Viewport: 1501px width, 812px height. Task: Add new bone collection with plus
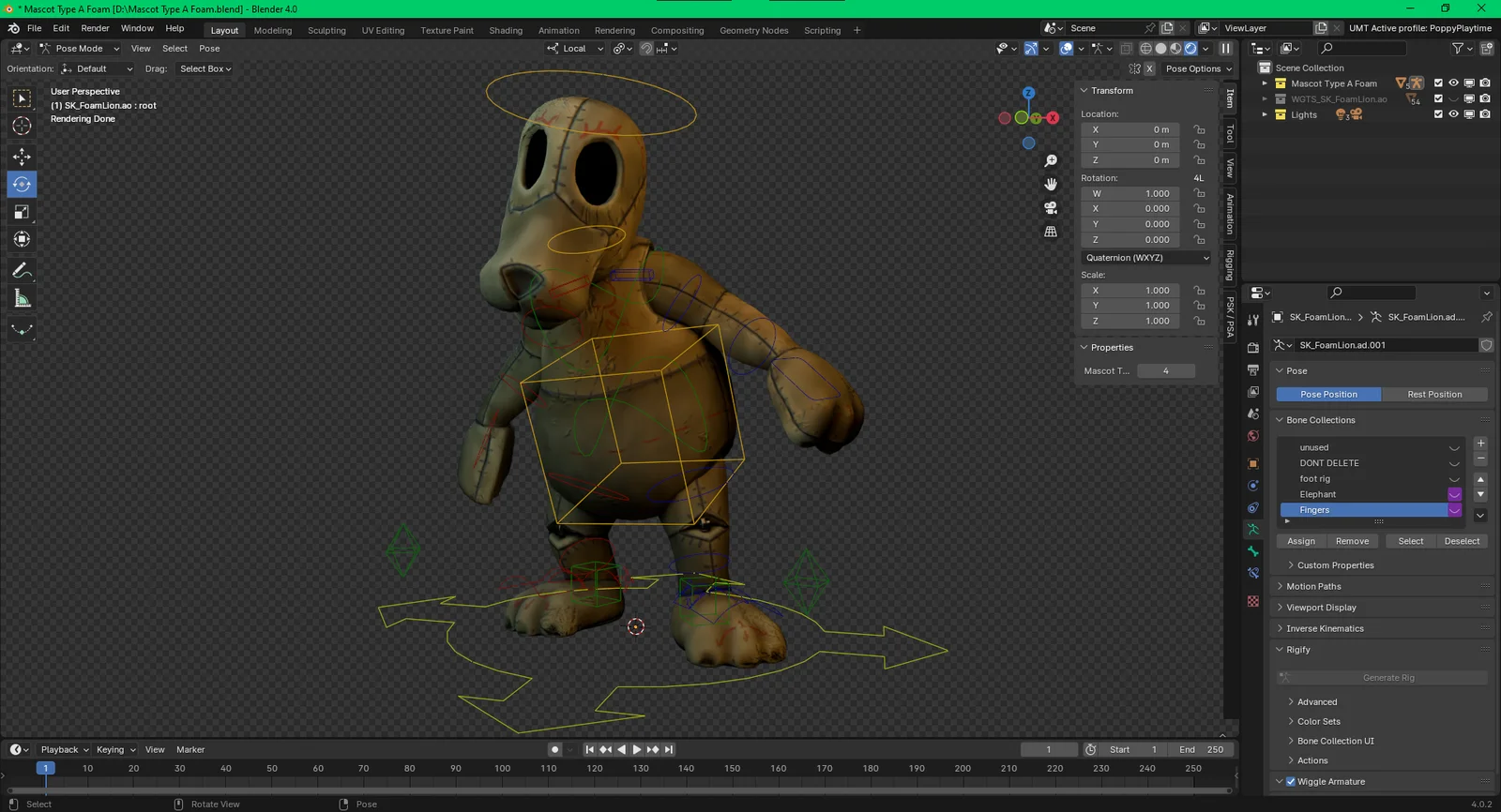(x=1480, y=444)
